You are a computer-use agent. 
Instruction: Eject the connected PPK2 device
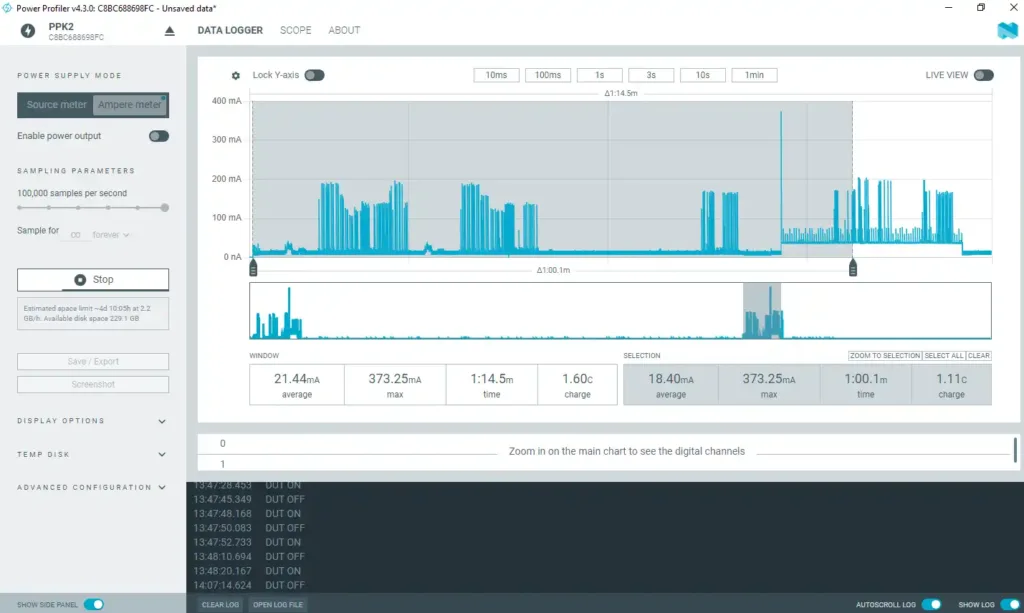169,30
